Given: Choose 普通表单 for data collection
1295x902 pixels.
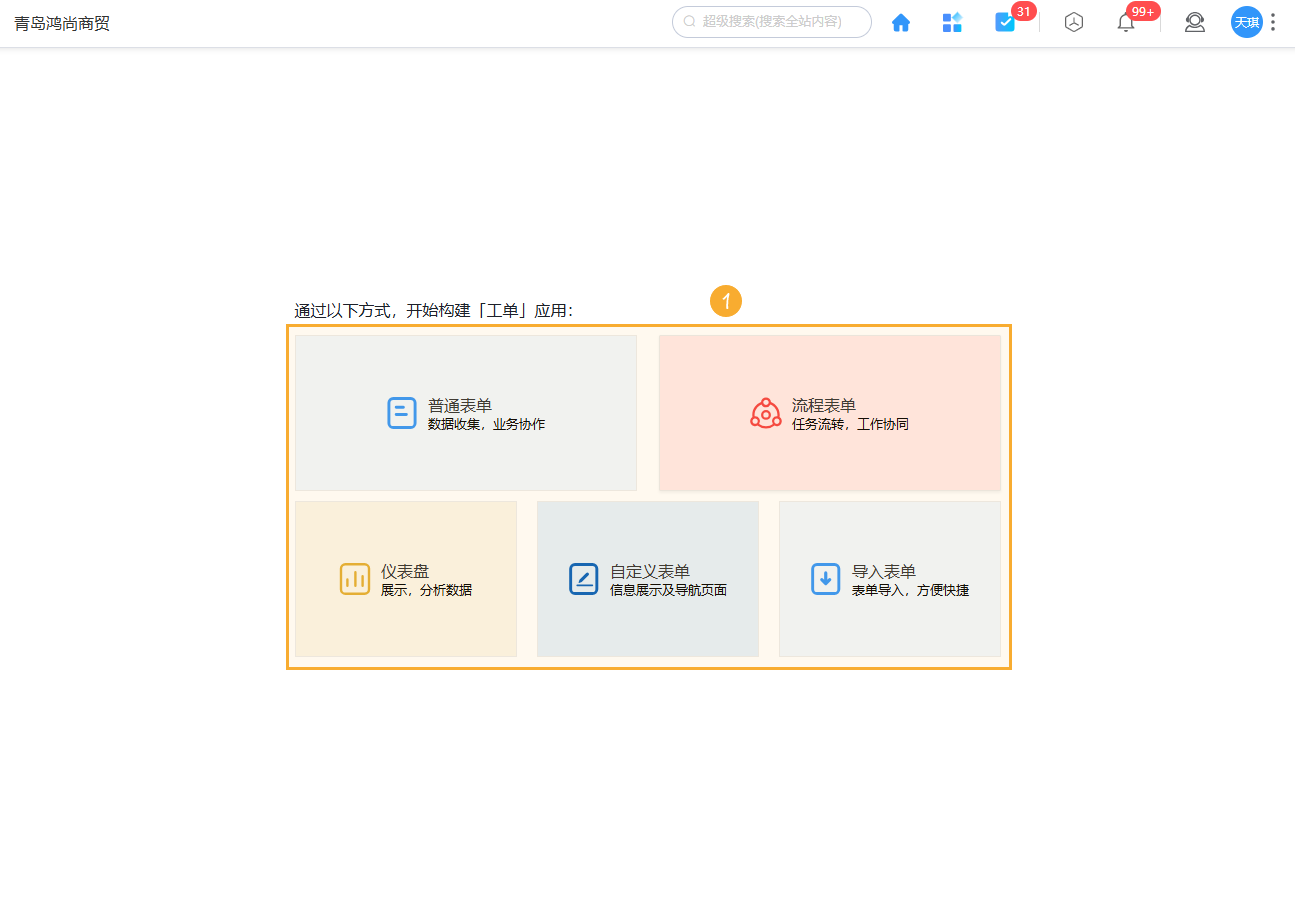Looking at the screenshot, I should pyautogui.click(x=465, y=412).
